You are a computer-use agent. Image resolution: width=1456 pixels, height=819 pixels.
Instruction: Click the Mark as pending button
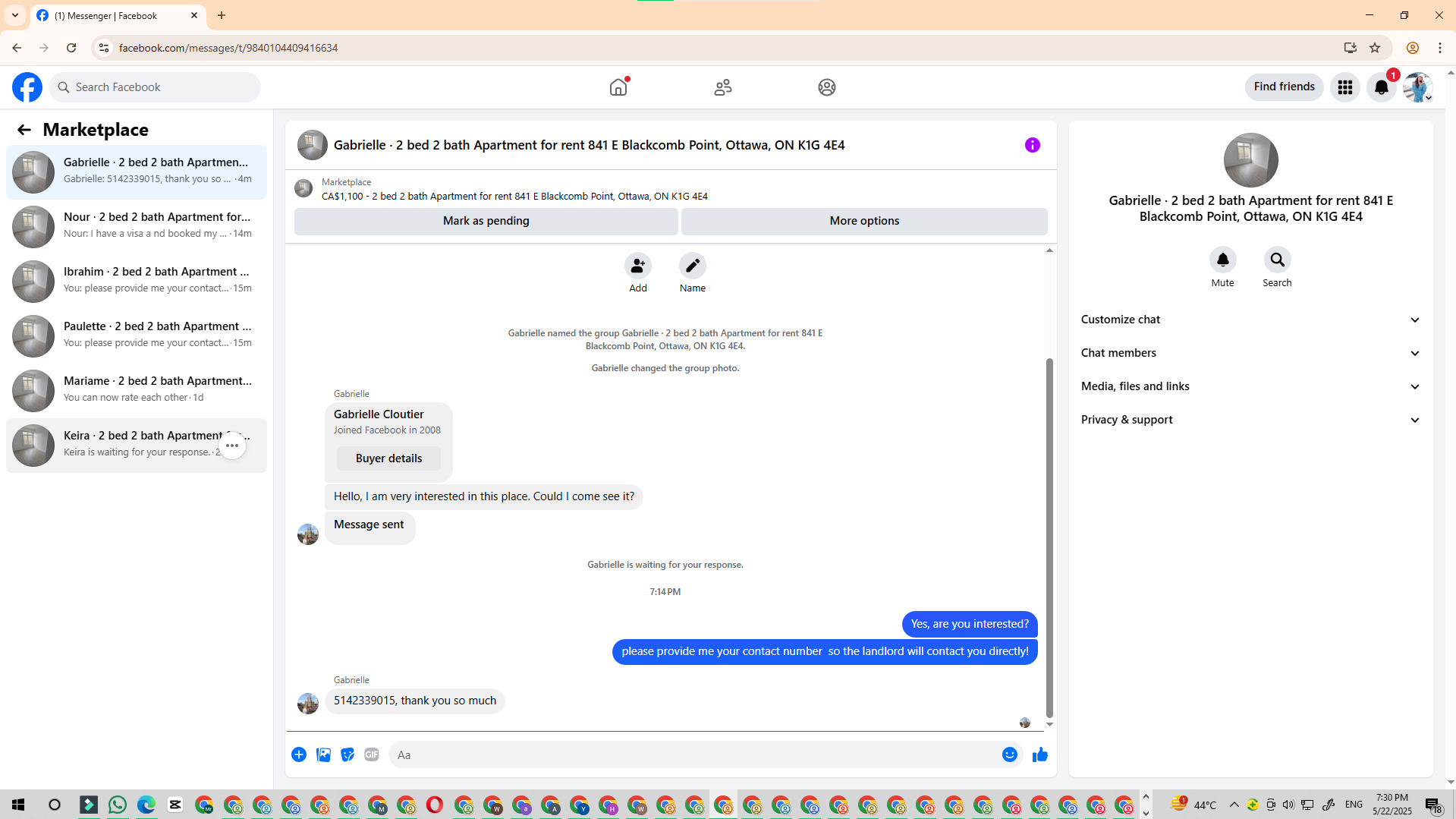486,221
